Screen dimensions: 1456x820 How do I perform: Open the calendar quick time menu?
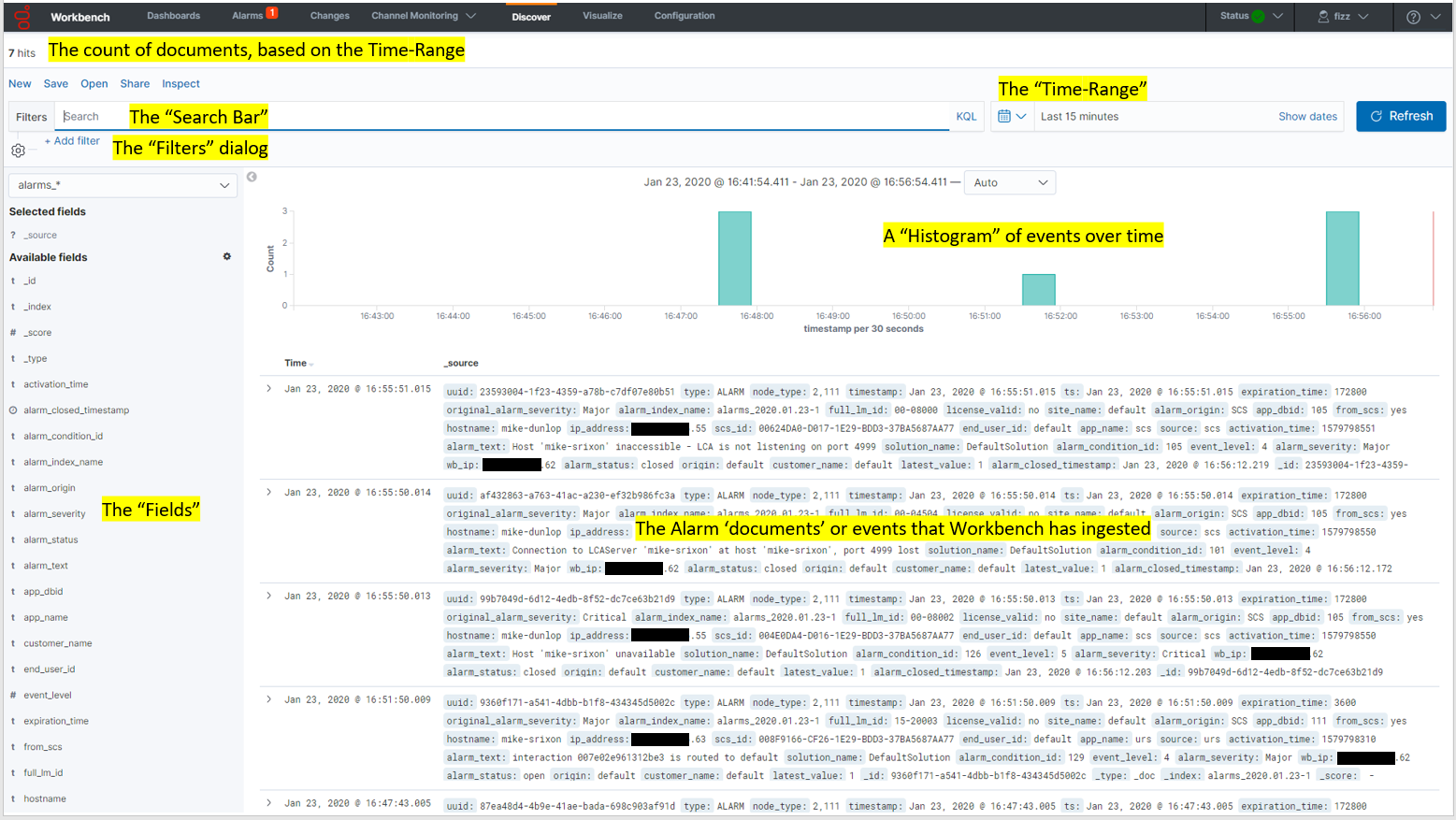1012,116
